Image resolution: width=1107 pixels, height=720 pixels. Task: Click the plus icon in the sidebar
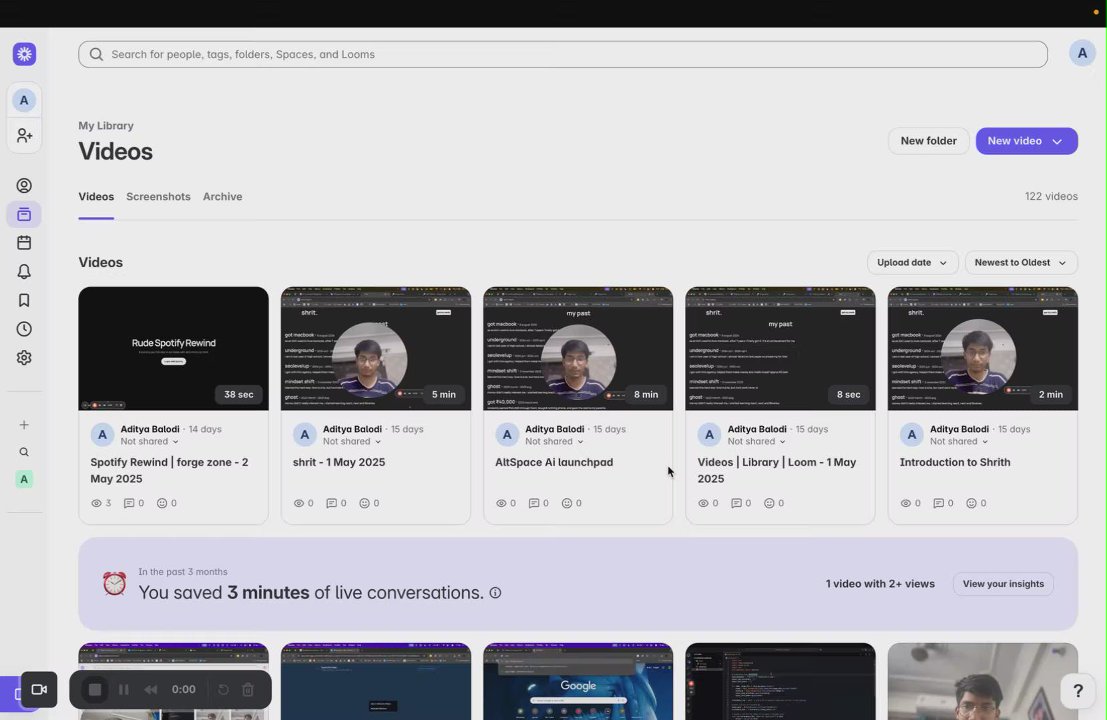click(24, 425)
